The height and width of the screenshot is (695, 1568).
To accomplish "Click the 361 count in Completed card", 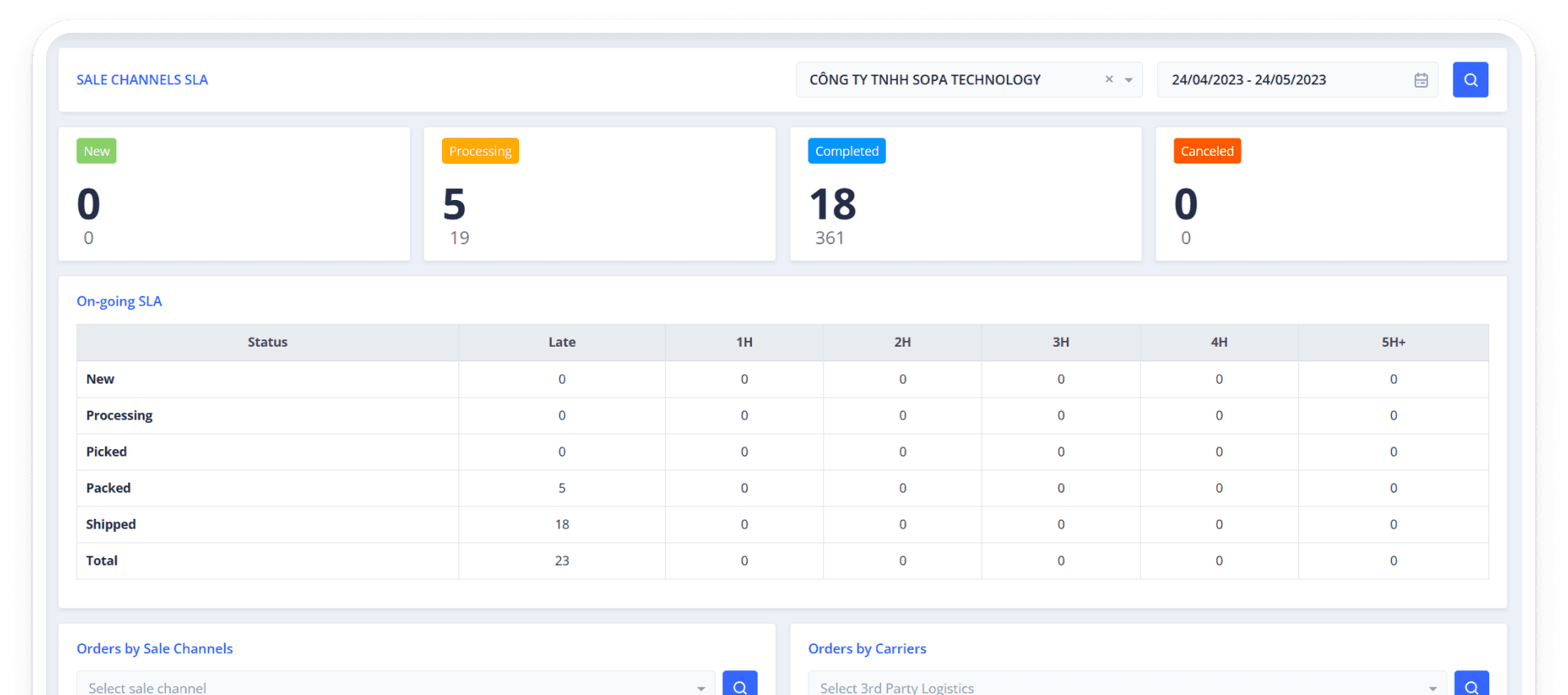I will point(829,238).
